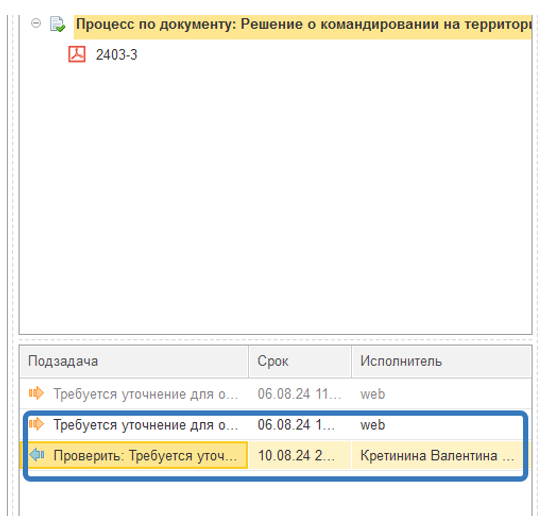Click the red PDF file icon
The width and height of the screenshot is (550, 516).
tap(77, 54)
